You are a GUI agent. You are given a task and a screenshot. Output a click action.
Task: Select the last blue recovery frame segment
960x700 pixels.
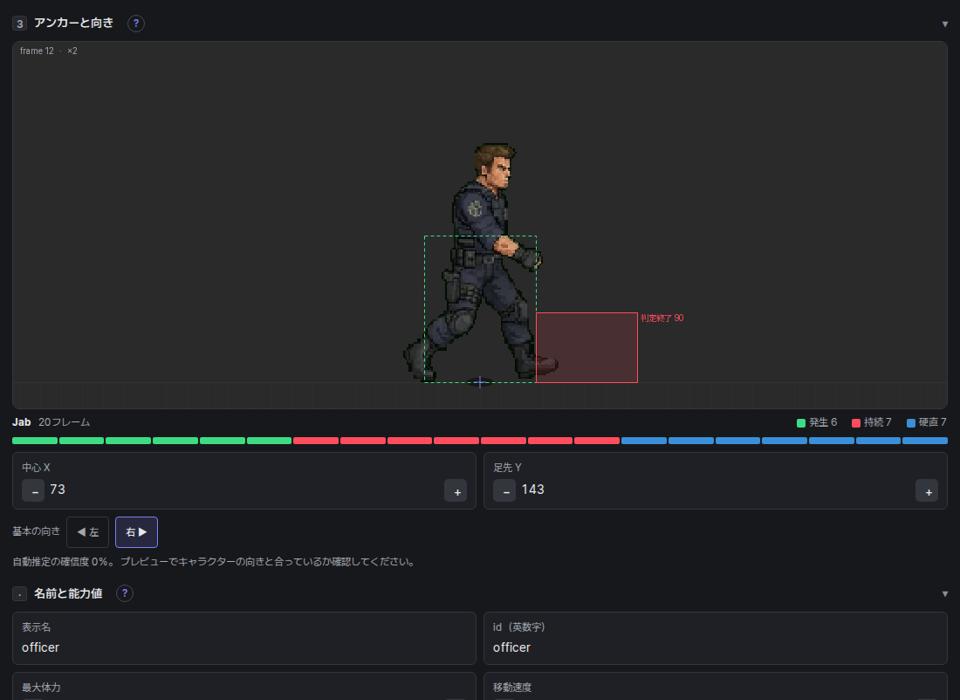tap(925, 440)
